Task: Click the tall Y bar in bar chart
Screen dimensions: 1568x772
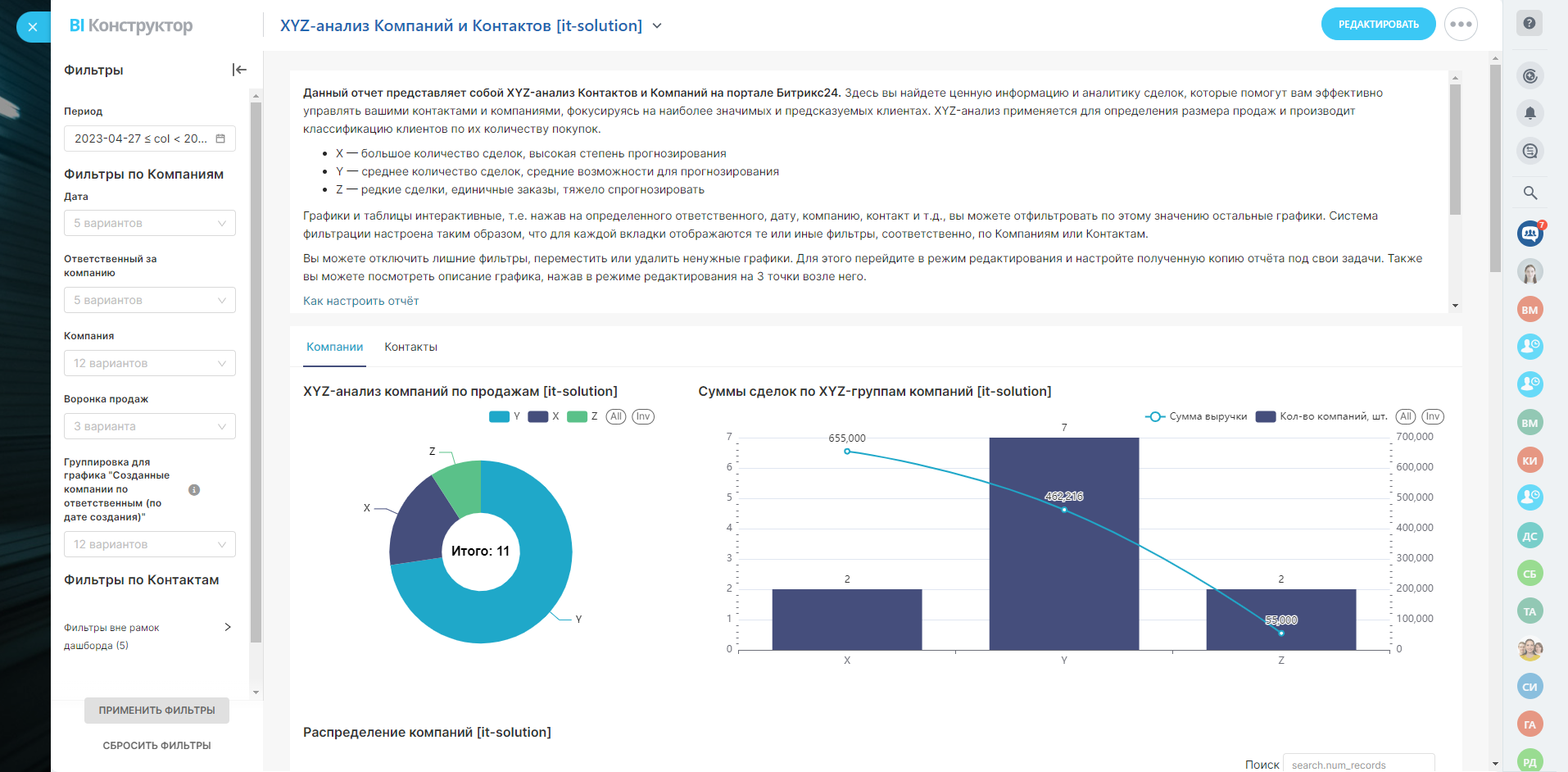Action: 1063,544
